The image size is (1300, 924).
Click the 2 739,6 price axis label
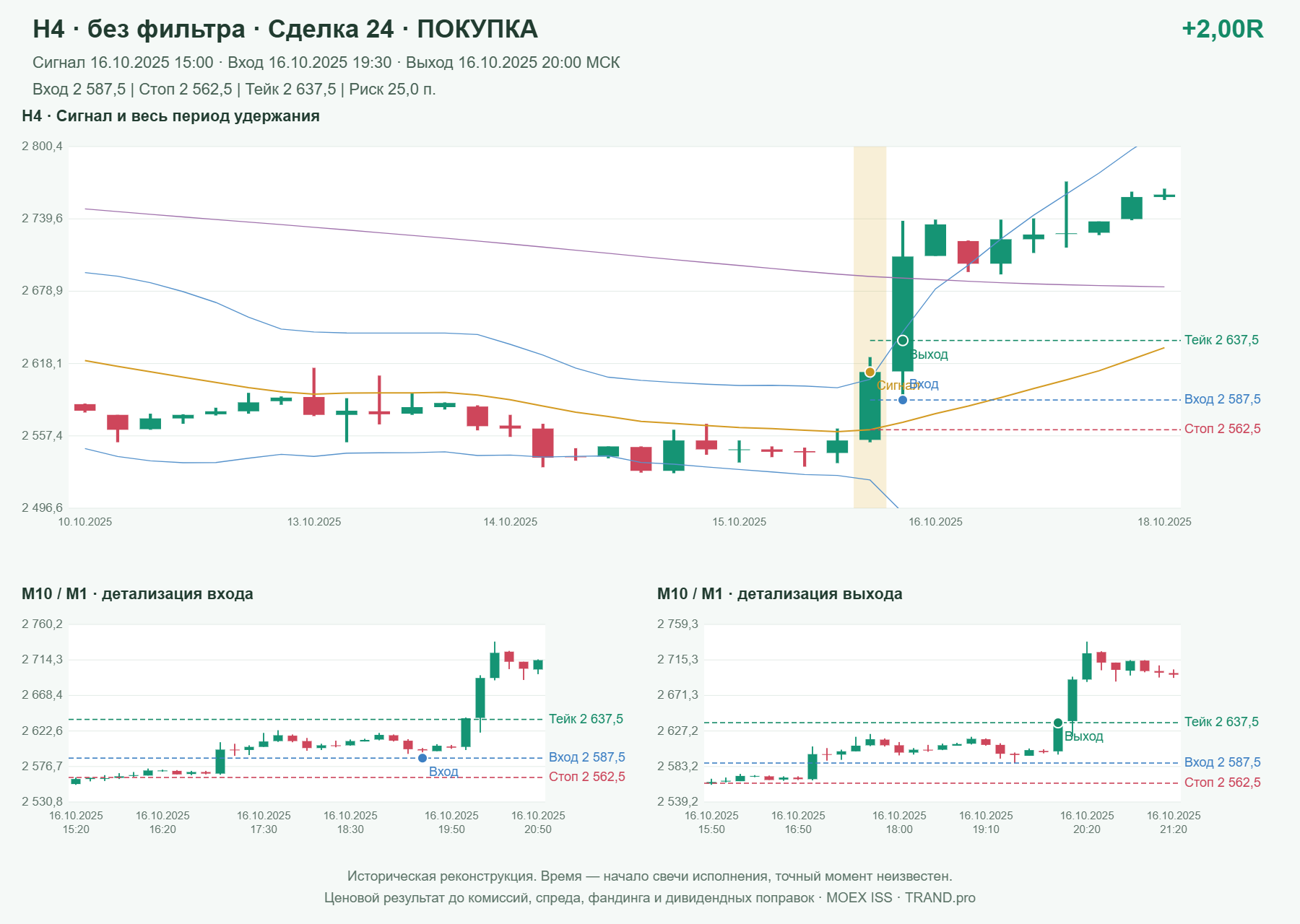pos(42,219)
